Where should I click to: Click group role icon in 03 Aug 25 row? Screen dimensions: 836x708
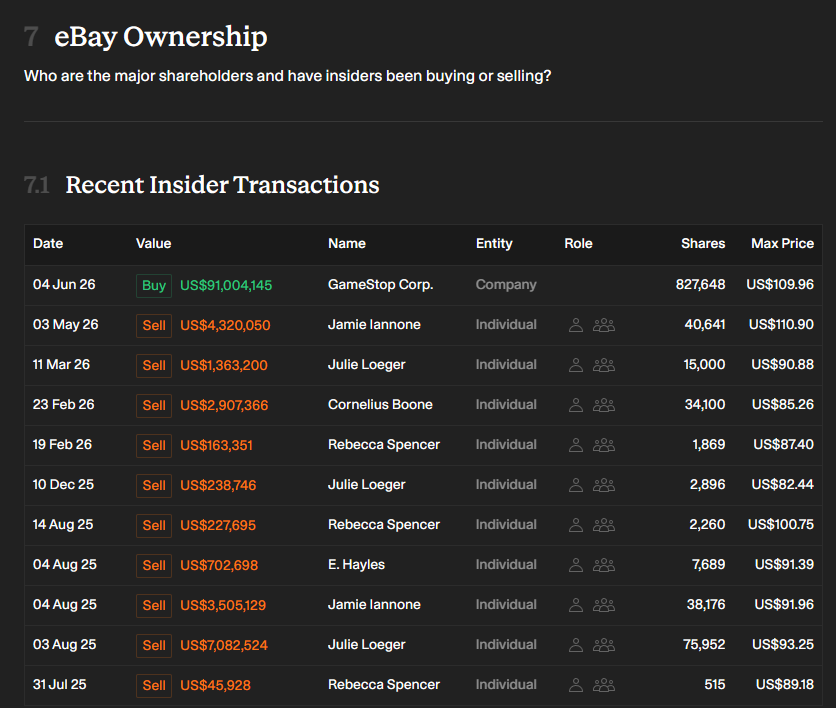604,645
